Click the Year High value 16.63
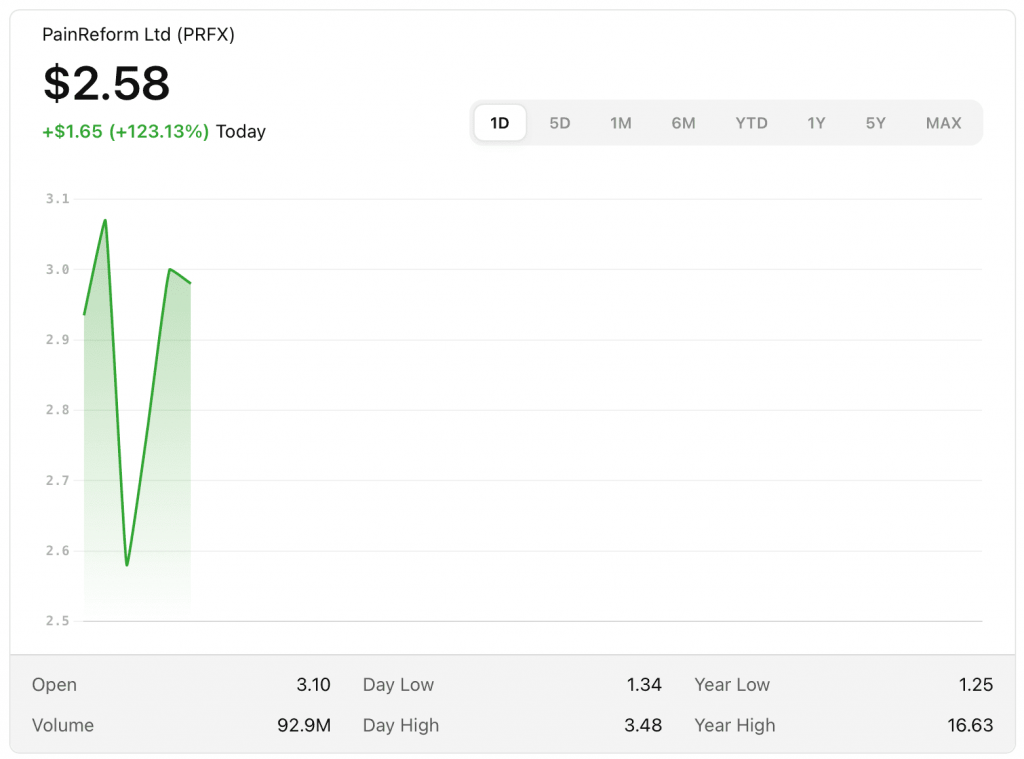1024x759 pixels. click(970, 725)
